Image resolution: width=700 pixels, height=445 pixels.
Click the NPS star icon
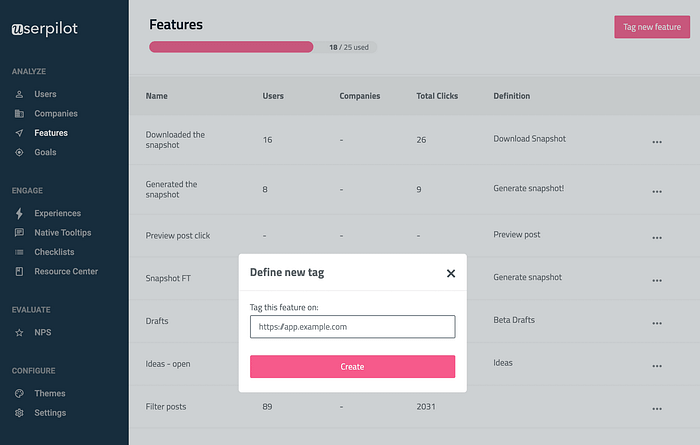click(x=20, y=331)
